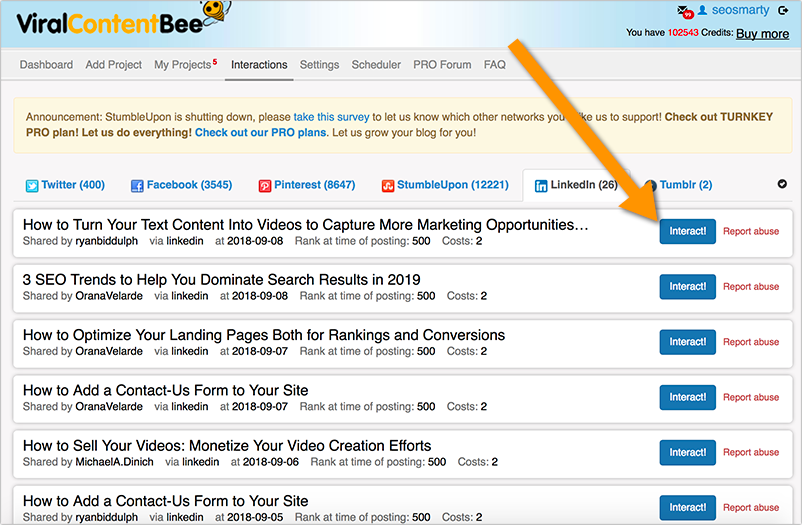Viewport: 802px width, 525px height.
Task: Click the 102543 credits count
Action: pyautogui.click(x=683, y=33)
